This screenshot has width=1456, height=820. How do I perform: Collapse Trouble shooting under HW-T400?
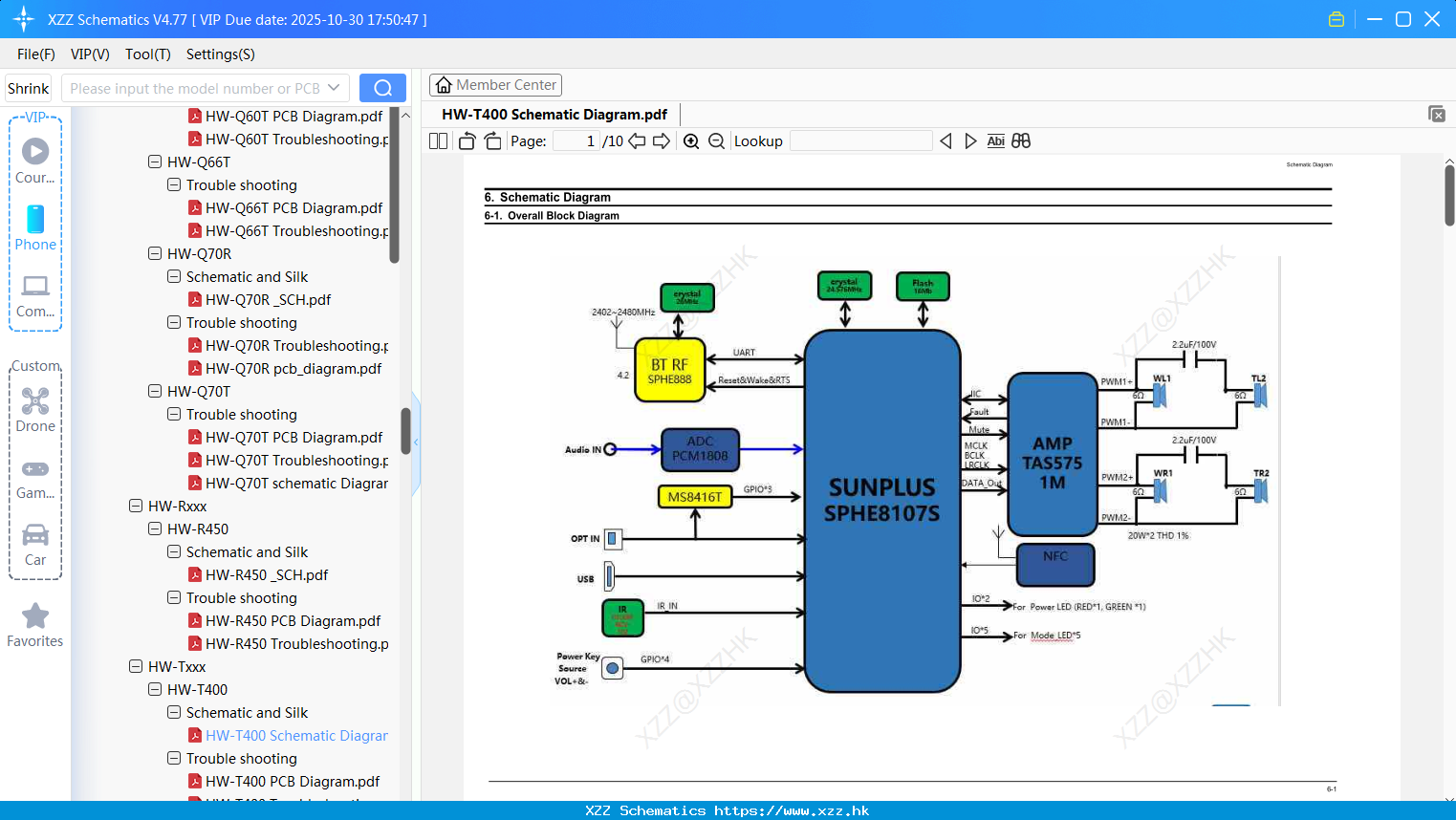[x=174, y=758]
